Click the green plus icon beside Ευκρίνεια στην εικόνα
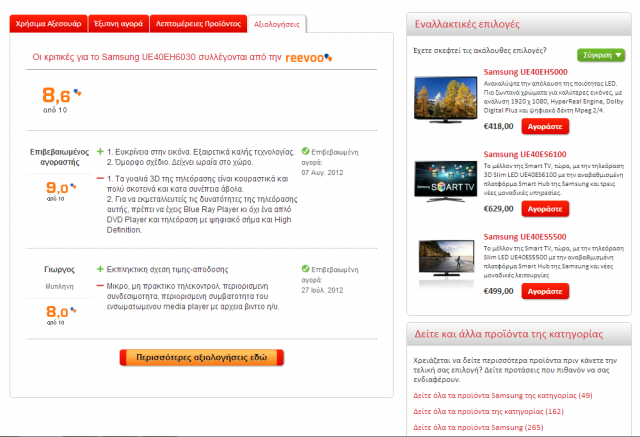 [100, 152]
